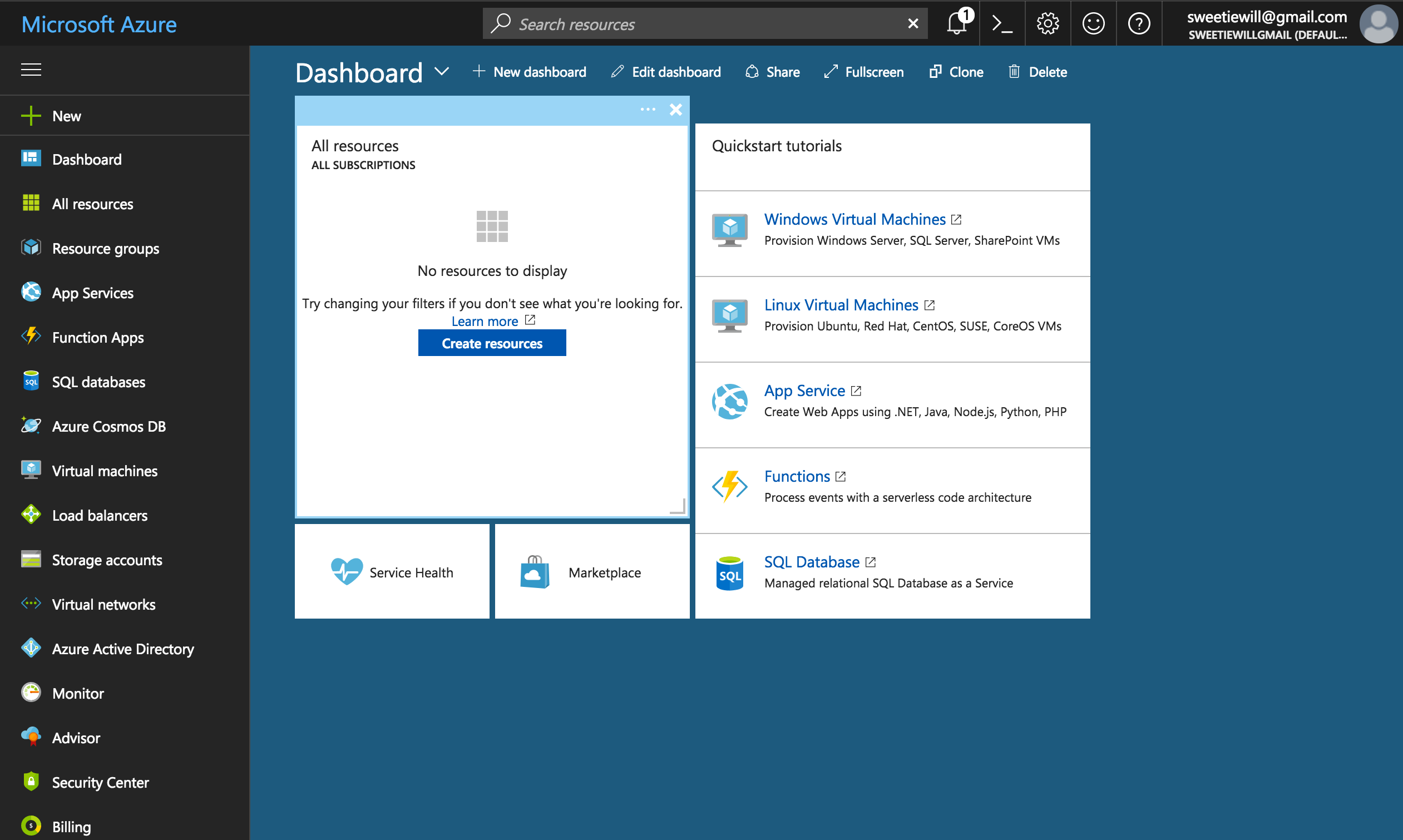Click the Storage accounts icon in sidebar
Viewport: 1403px width, 840px height.
coord(31,559)
